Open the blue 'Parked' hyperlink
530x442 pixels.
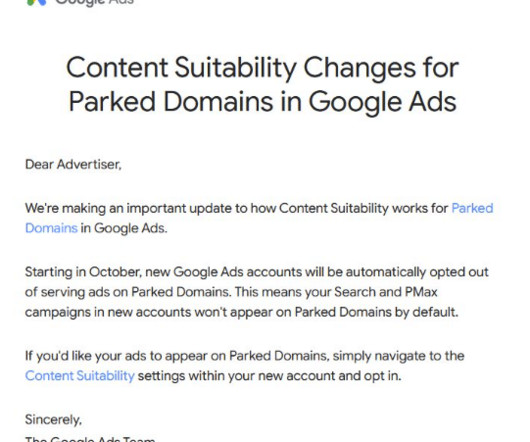(472, 208)
